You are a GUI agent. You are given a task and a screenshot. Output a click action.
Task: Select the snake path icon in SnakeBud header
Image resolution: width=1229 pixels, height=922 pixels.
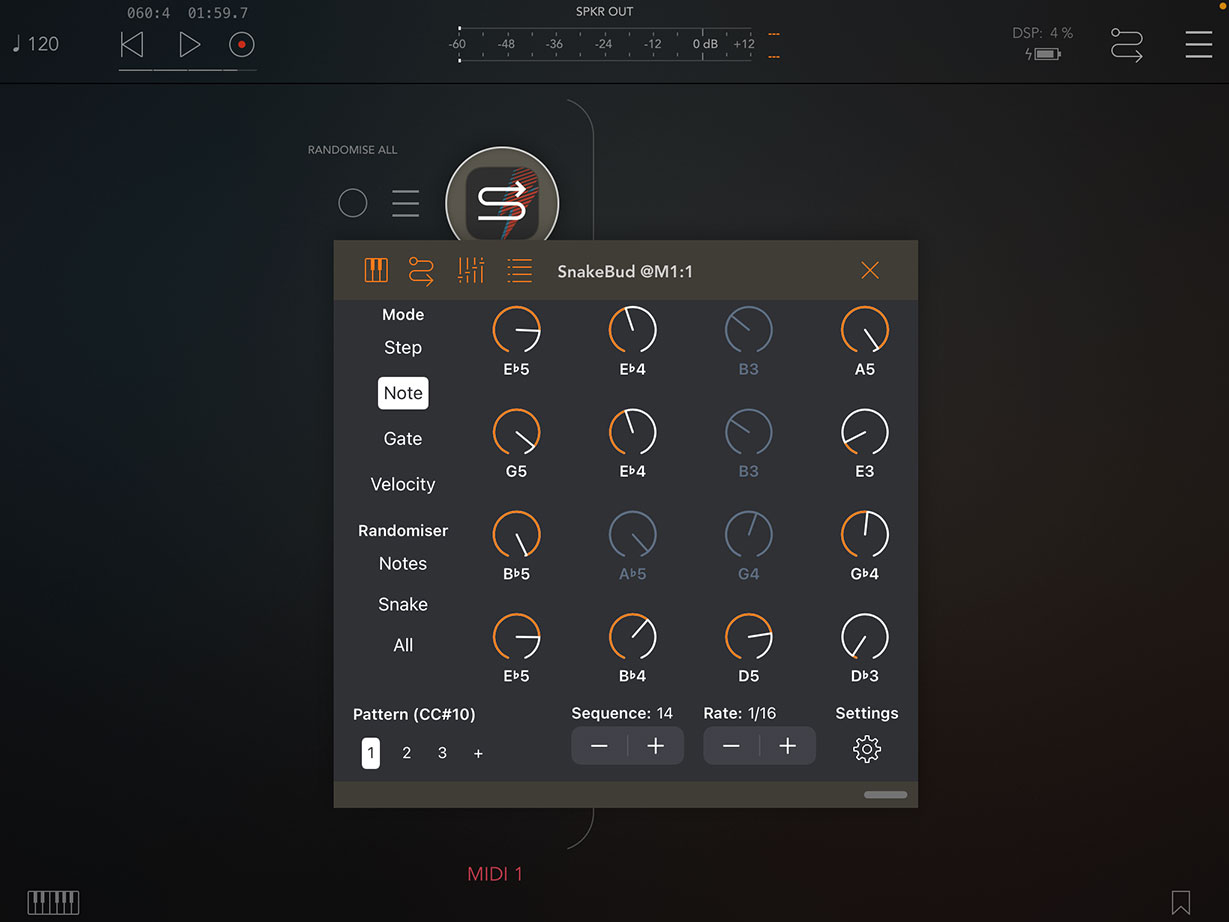(421, 270)
